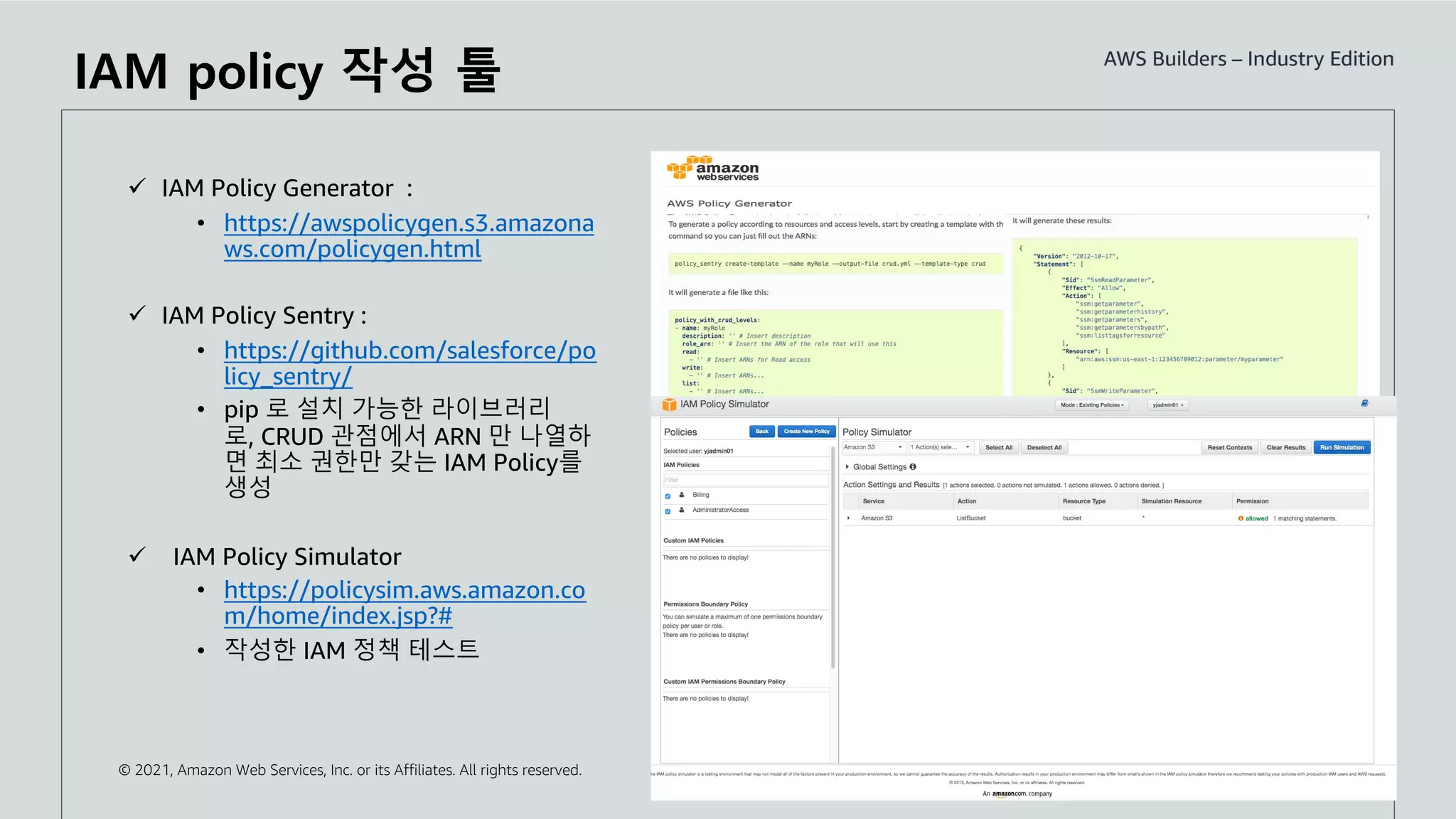This screenshot has width=1456, height=819.
Task: Click the AWS Builders – Industry Edition text
Action: (1248, 59)
